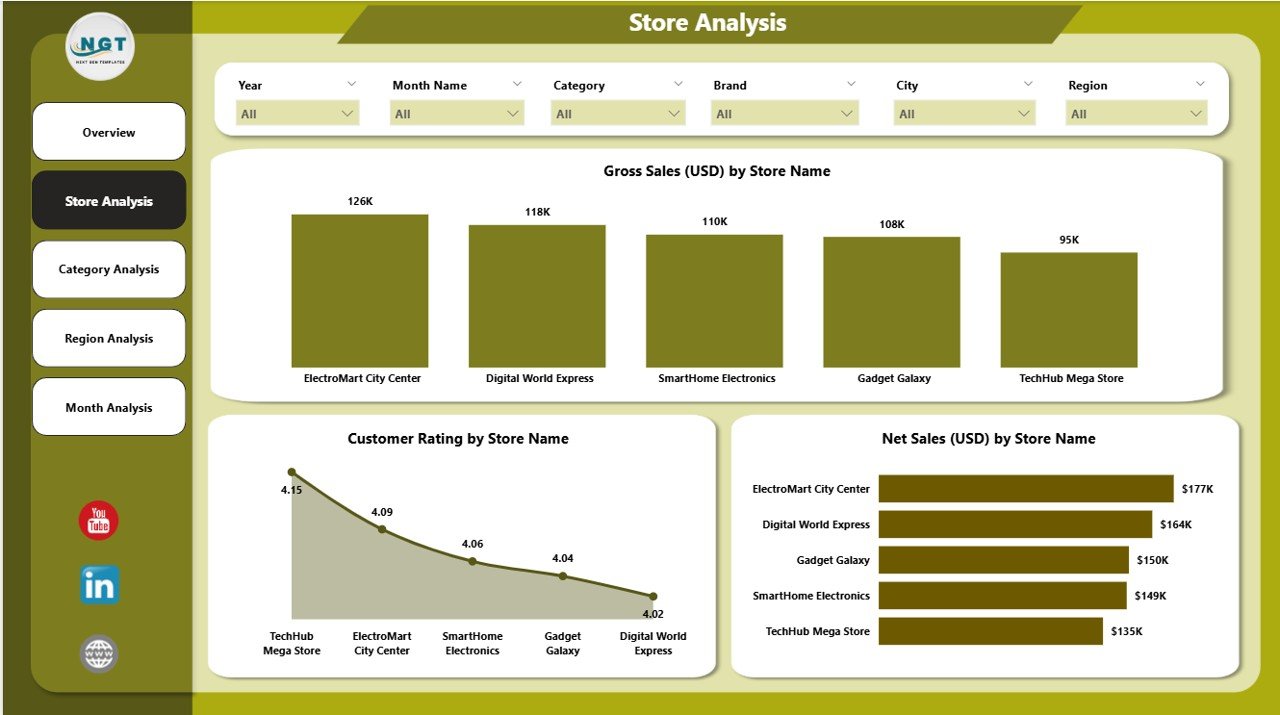Open the Category filter dropdown
The height and width of the screenshot is (715, 1280).
[618, 114]
